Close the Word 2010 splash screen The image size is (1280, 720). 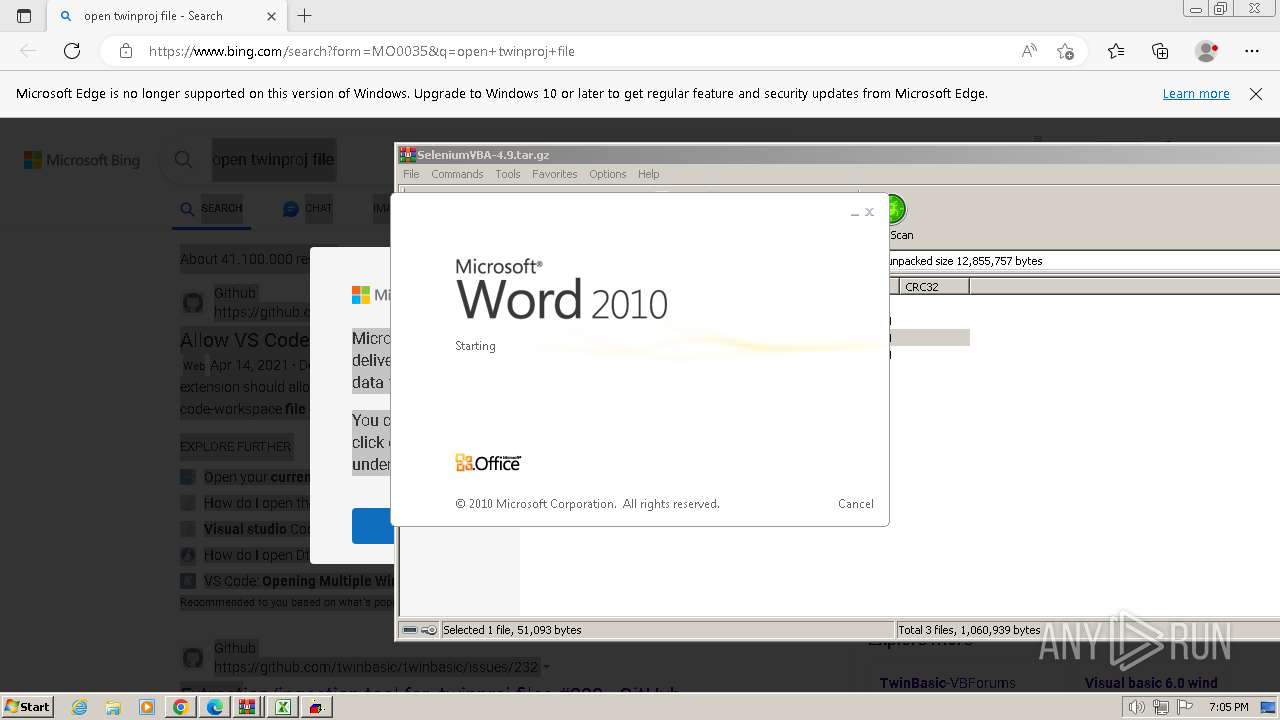pyautogui.click(x=869, y=212)
